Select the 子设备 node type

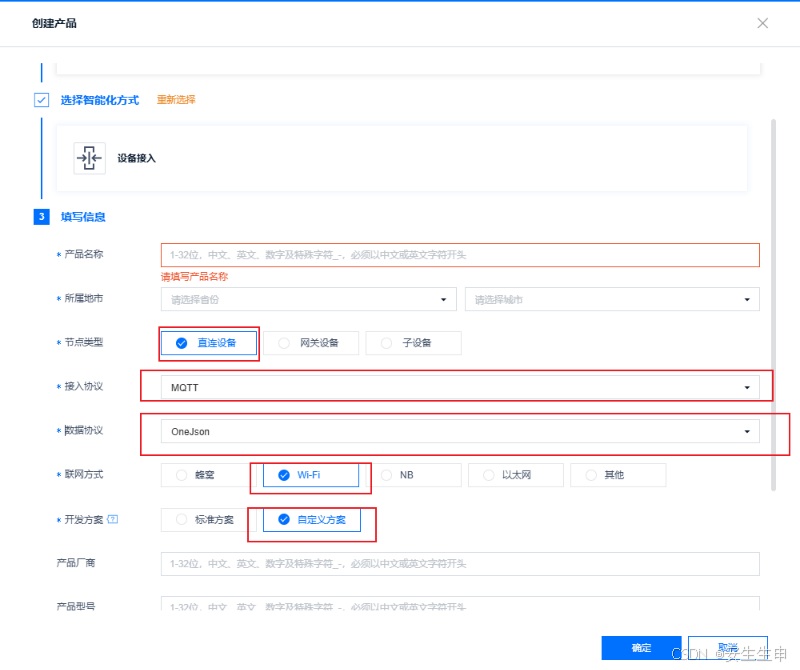coord(414,343)
